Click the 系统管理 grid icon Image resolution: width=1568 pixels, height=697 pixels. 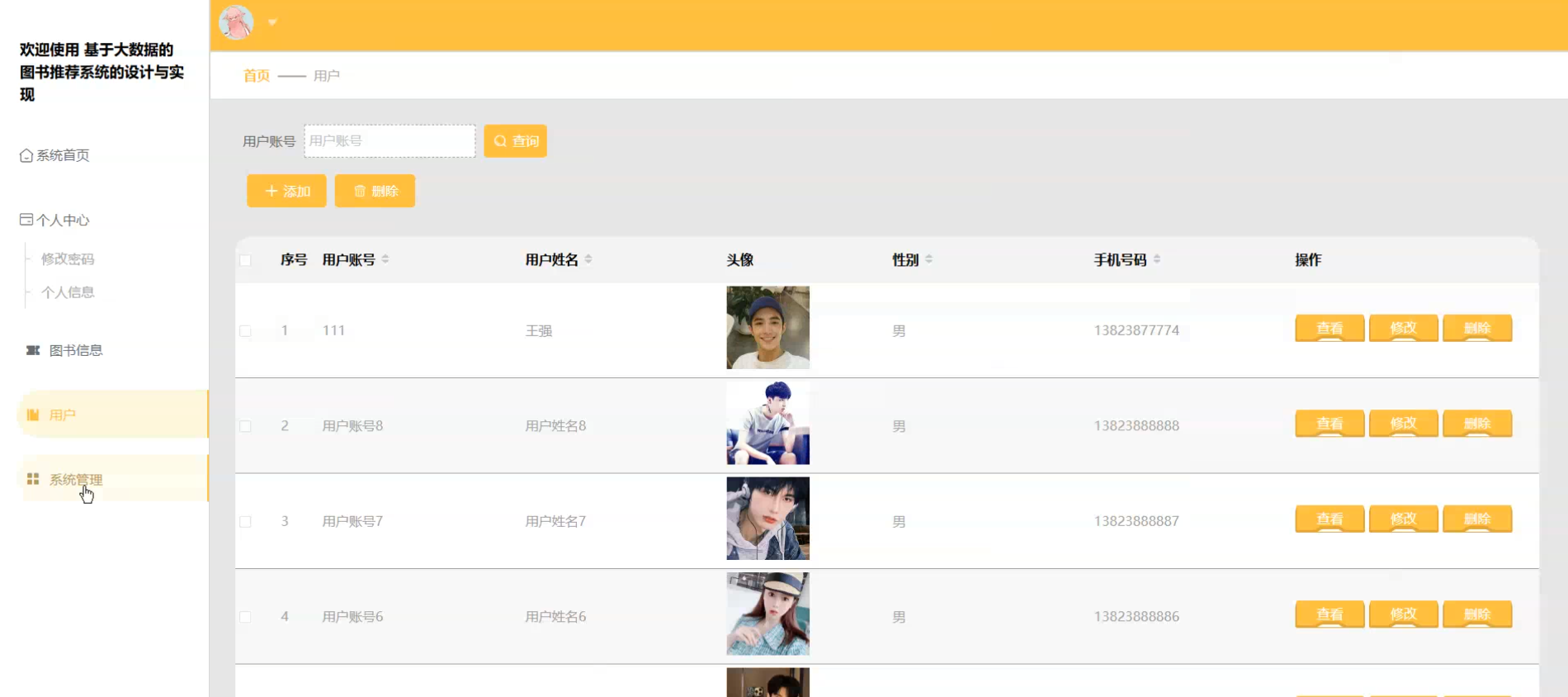(x=33, y=479)
